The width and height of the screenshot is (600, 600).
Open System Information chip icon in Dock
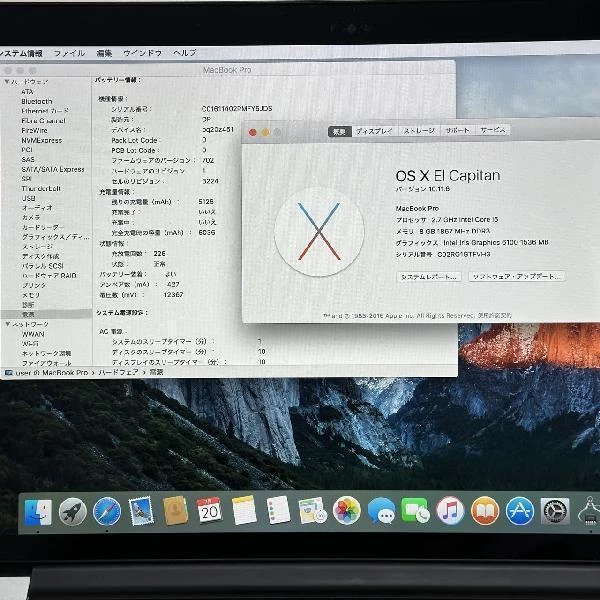point(589,512)
